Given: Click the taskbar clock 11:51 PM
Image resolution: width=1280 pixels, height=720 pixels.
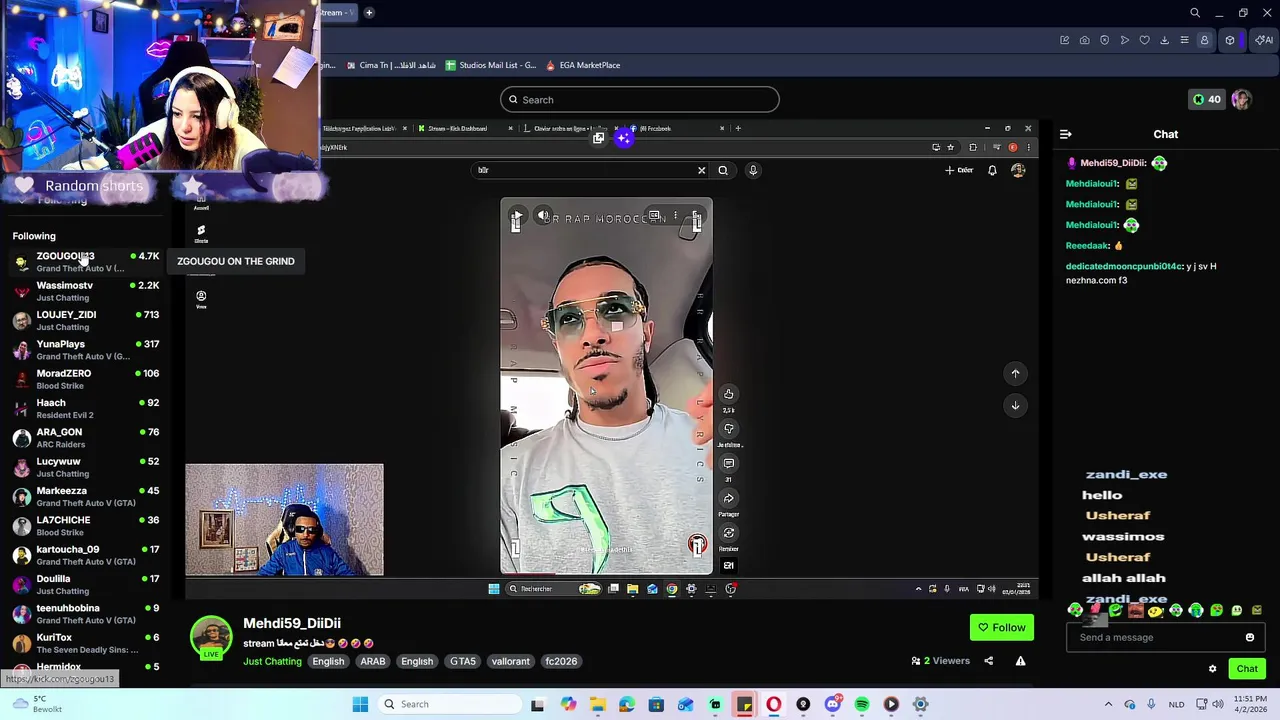Looking at the screenshot, I should click(1250, 704).
